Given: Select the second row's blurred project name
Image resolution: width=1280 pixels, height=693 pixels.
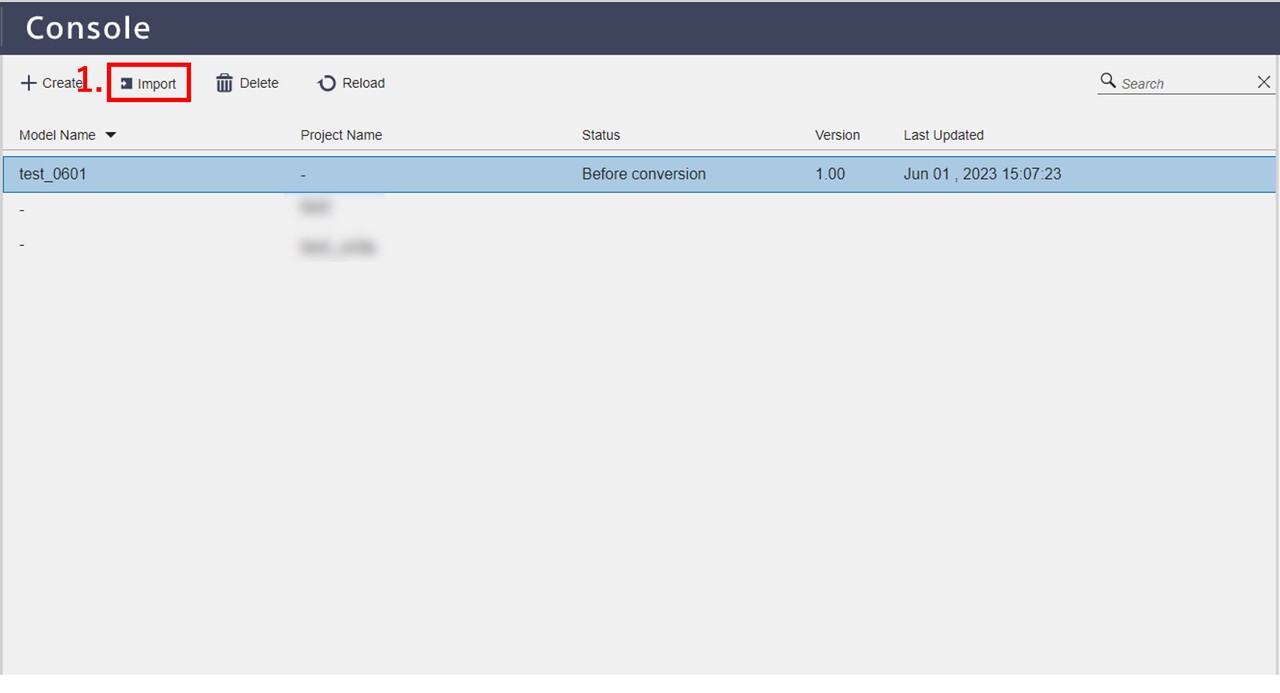Looking at the screenshot, I should click(x=315, y=207).
